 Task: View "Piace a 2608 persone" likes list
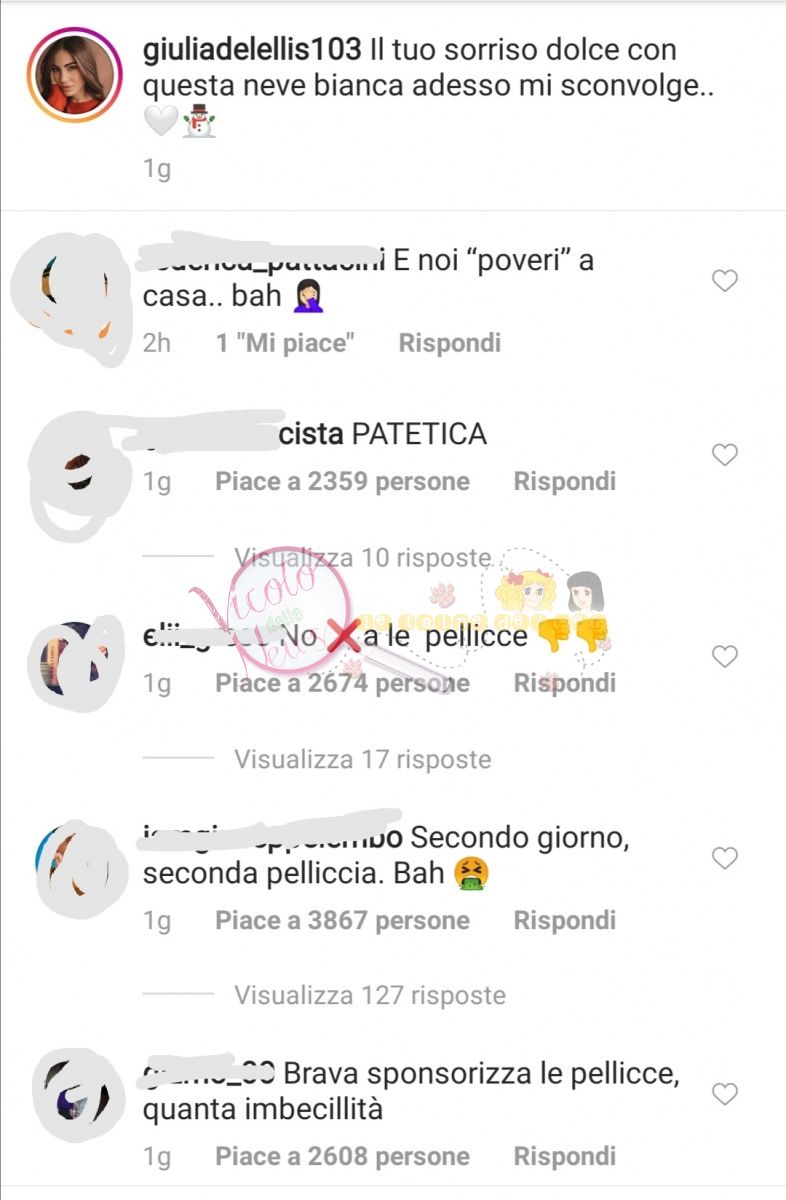click(343, 1156)
